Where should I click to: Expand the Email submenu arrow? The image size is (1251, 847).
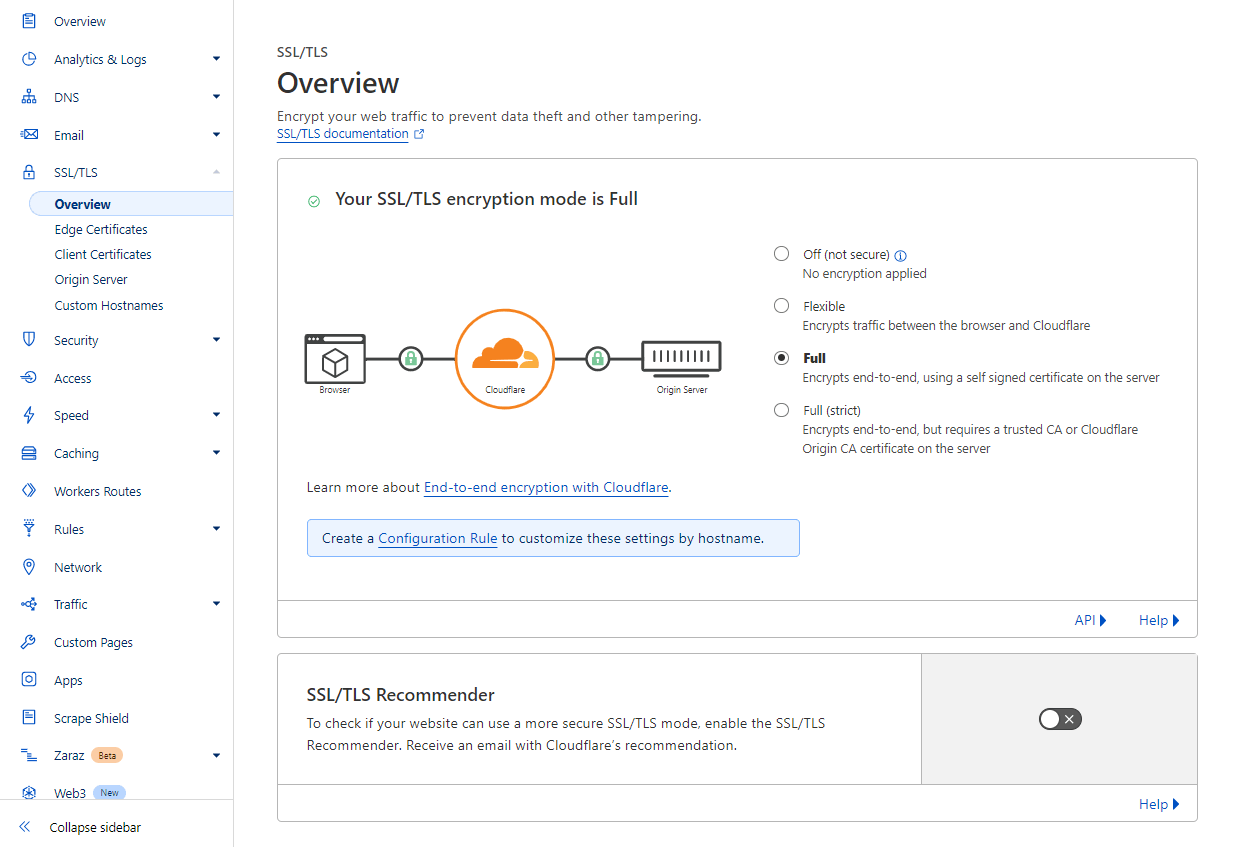[216, 135]
